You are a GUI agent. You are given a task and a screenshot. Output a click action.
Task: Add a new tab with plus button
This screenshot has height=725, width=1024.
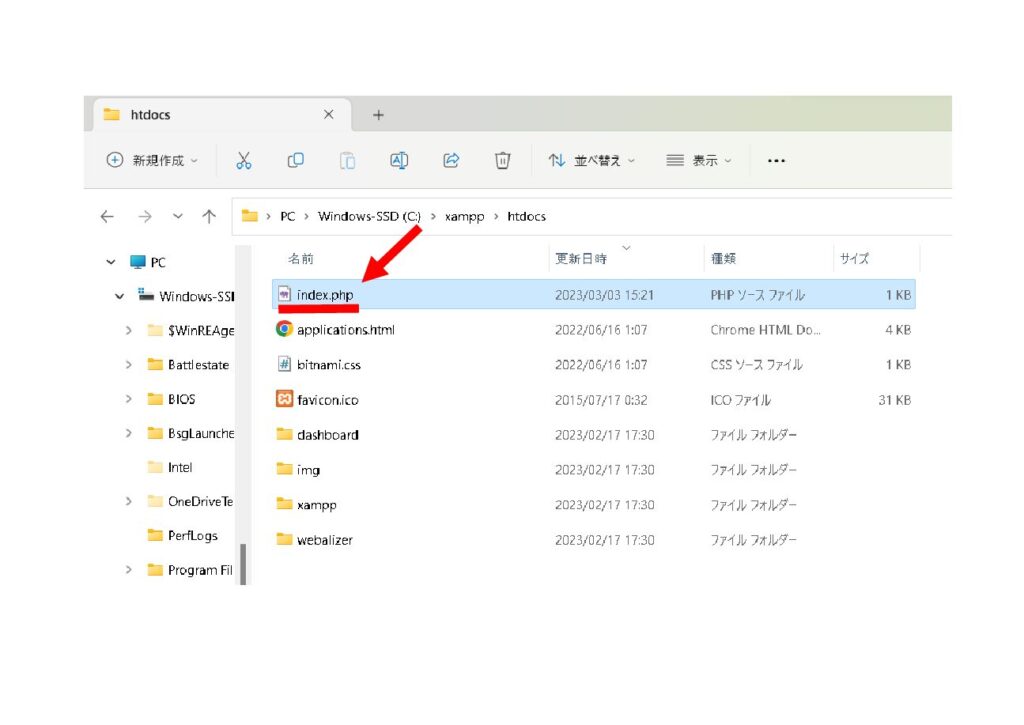[378, 115]
